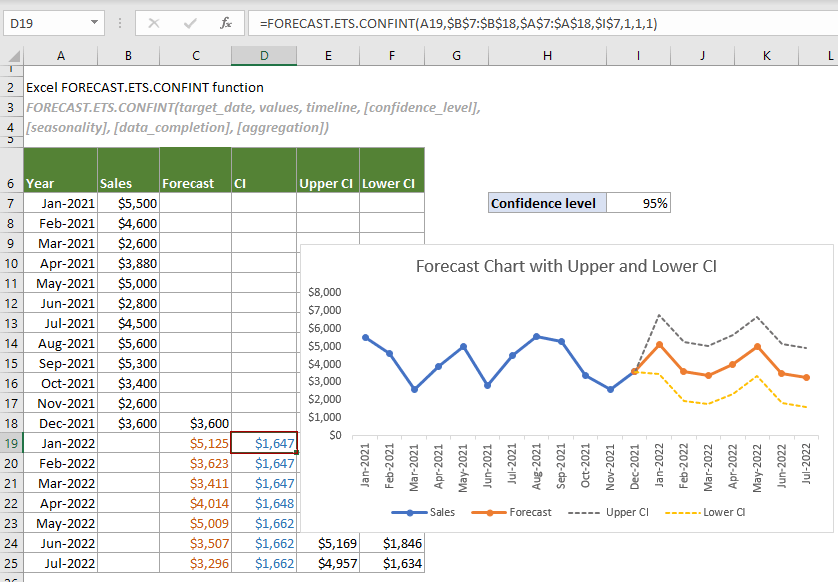Click cell B7 containing $5,500
Viewport: 838px width, 582px height.
(x=128, y=202)
